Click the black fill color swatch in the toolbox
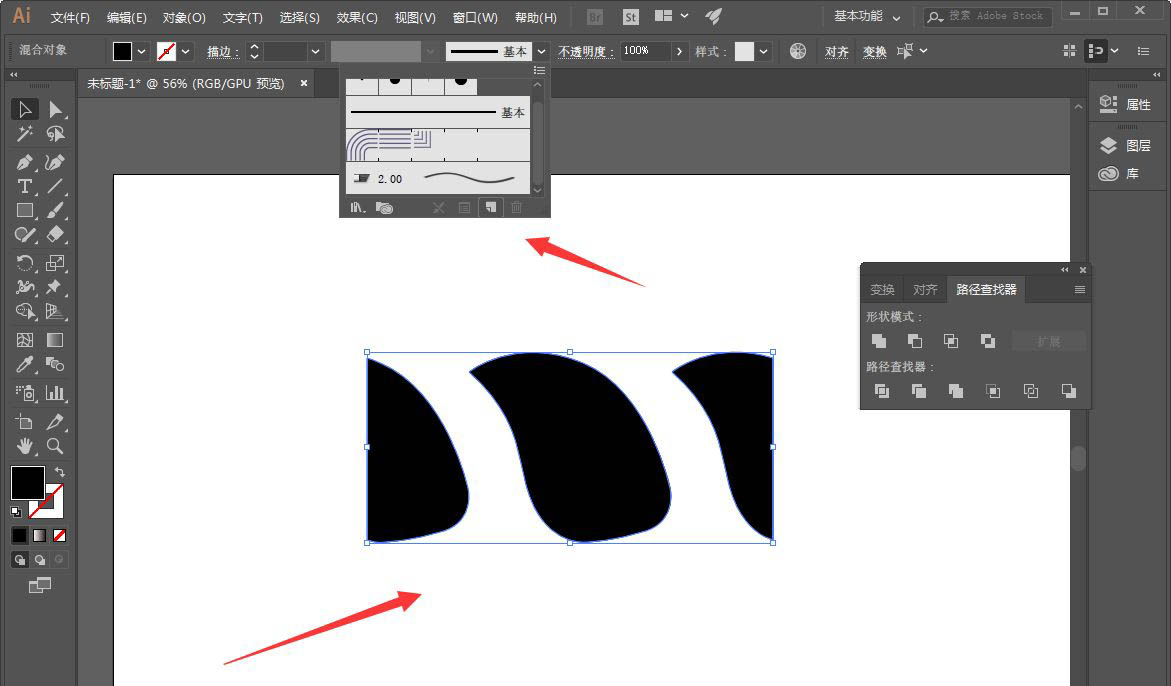This screenshot has height=686, width=1171. pos(27,482)
